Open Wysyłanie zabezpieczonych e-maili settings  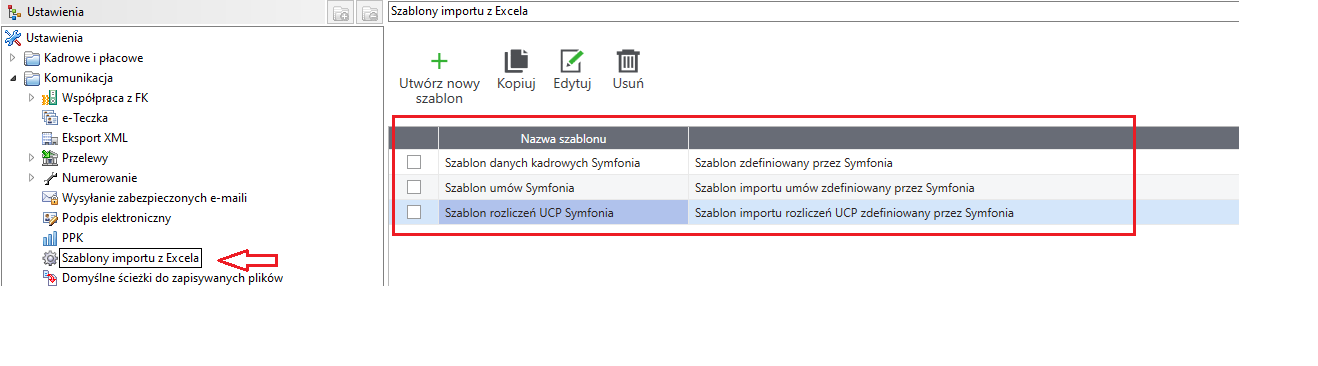click(x=154, y=198)
